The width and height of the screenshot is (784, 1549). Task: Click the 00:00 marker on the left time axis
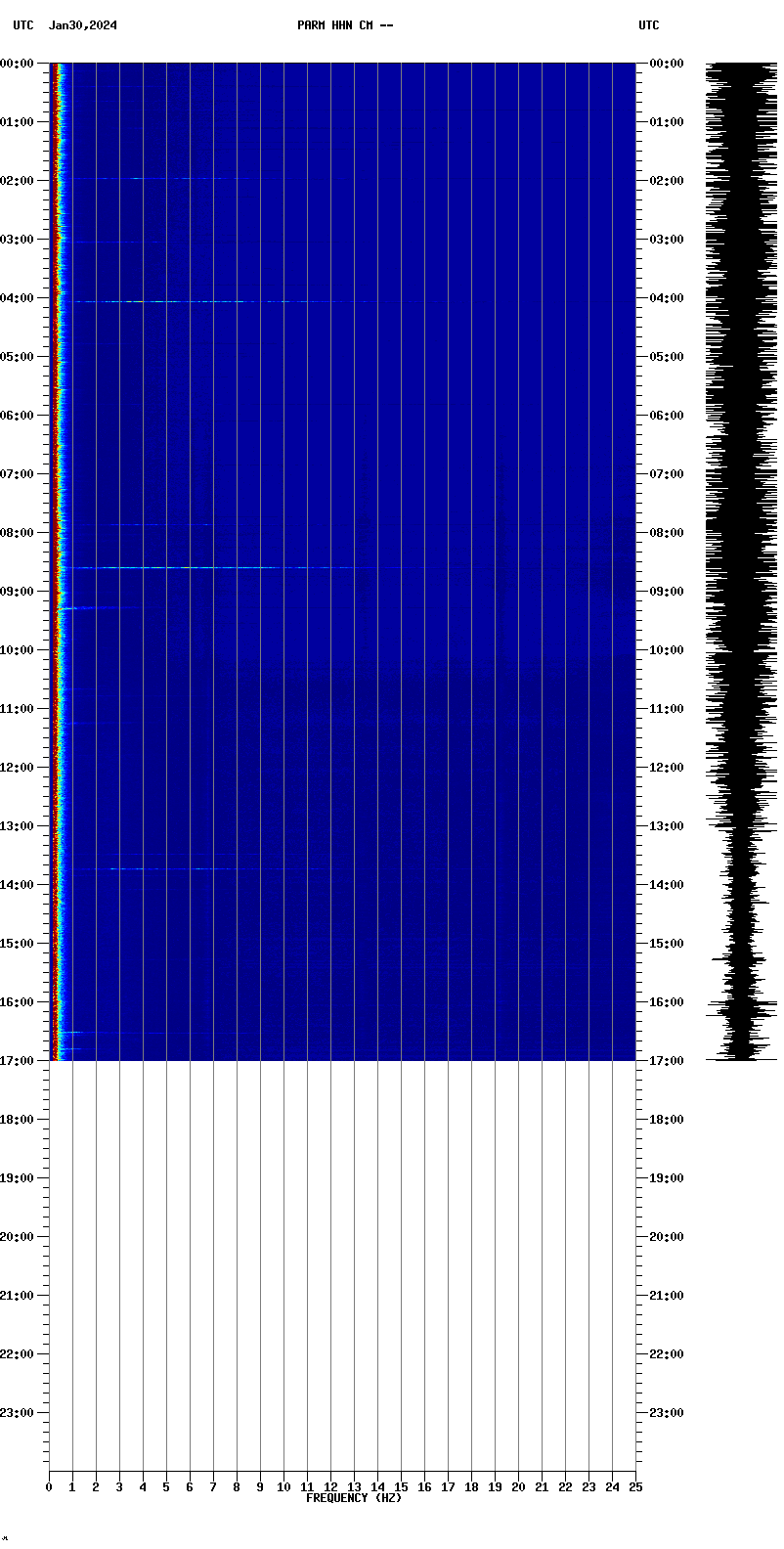point(20,64)
